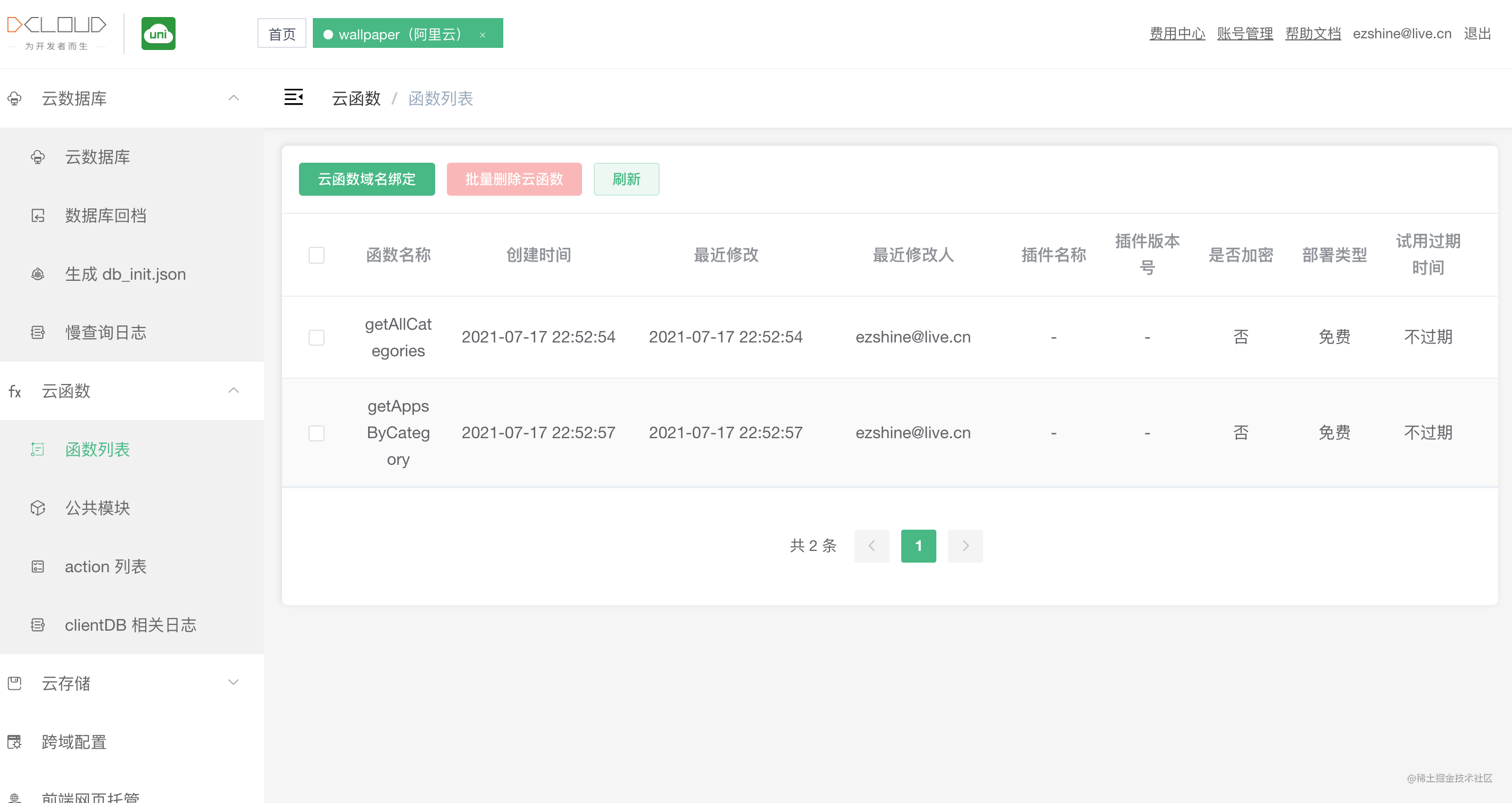Image resolution: width=1512 pixels, height=803 pixels.
Task: Open 帮助文档 link
Action: [1313, 34]
